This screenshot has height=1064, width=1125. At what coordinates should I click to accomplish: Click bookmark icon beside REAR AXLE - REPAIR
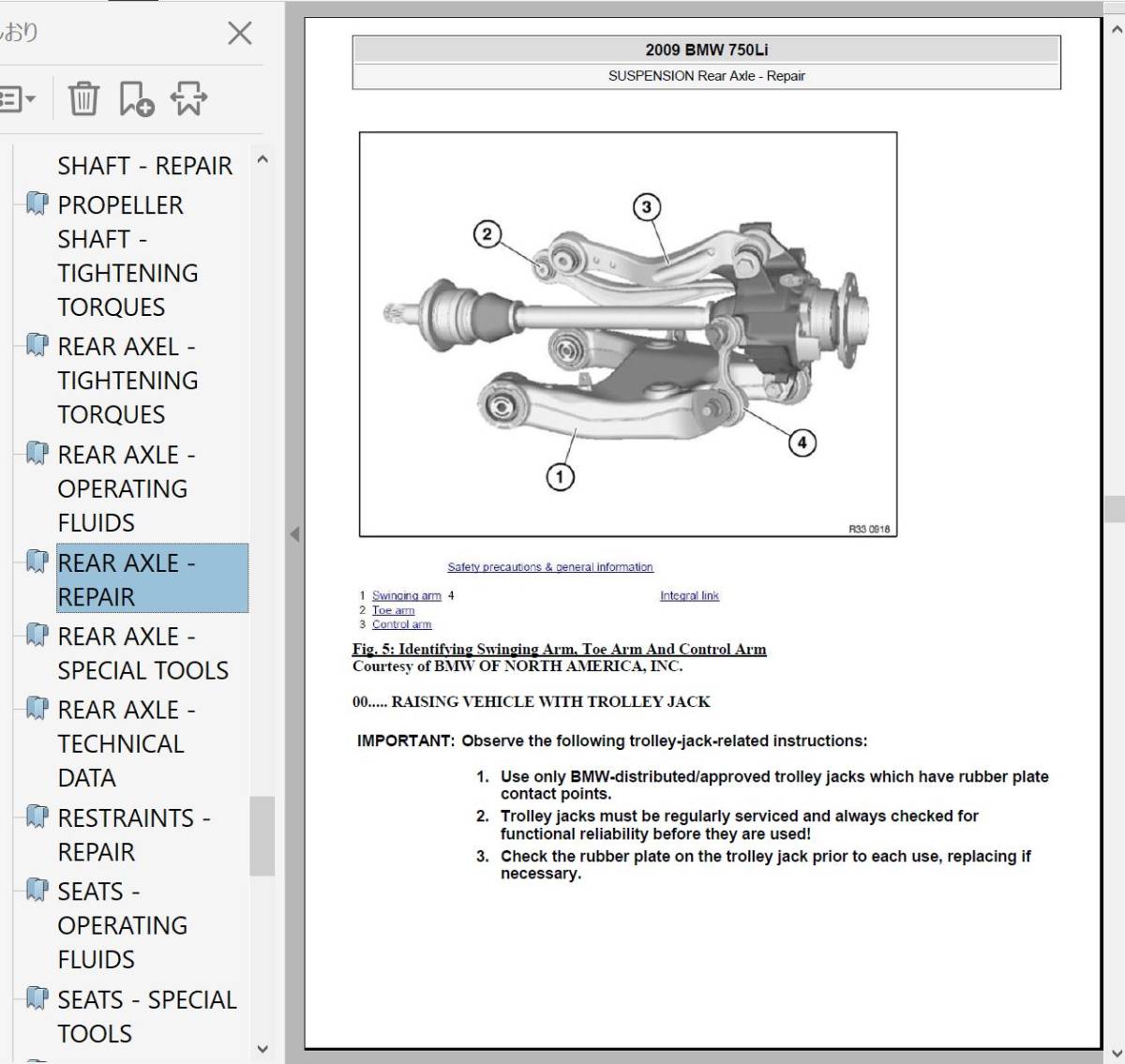click(x=37, y=562)
